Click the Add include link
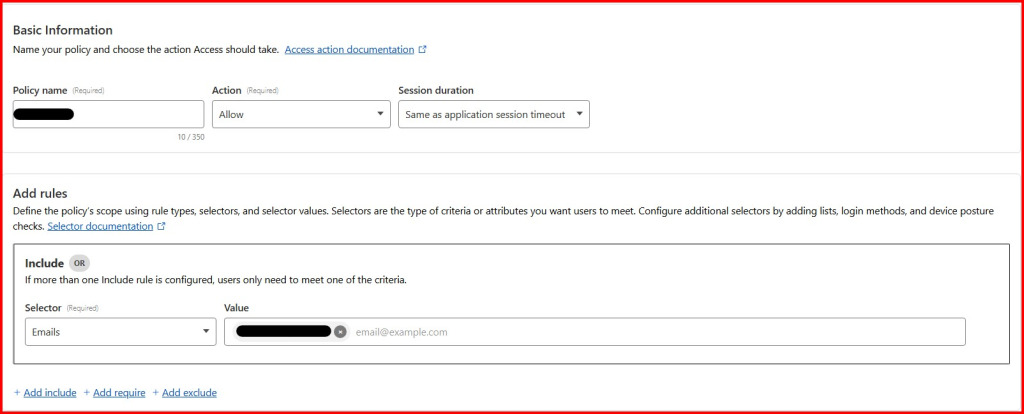 pyautogui.click(x=50, y=393)
